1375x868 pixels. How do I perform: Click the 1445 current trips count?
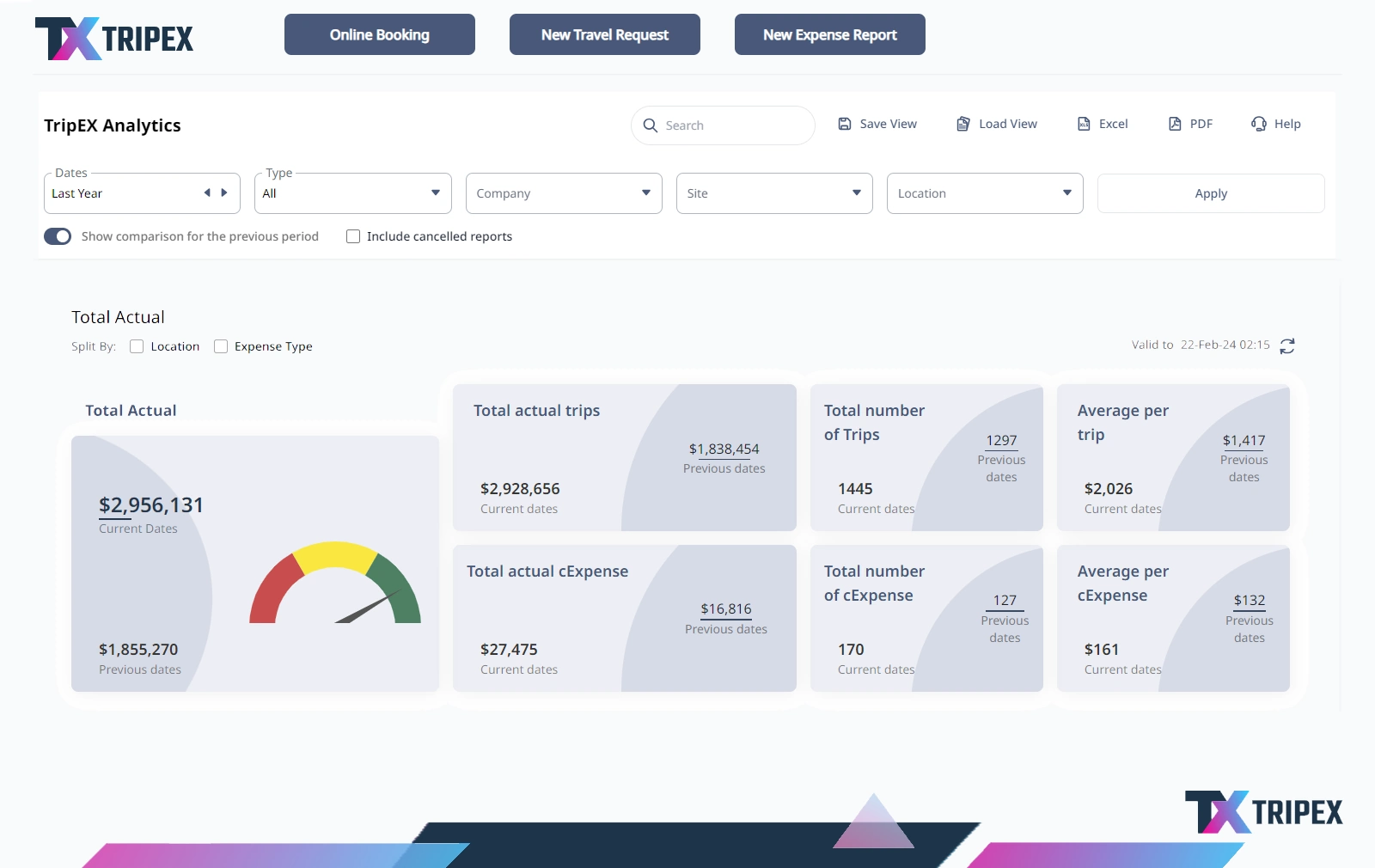[855, 489]
